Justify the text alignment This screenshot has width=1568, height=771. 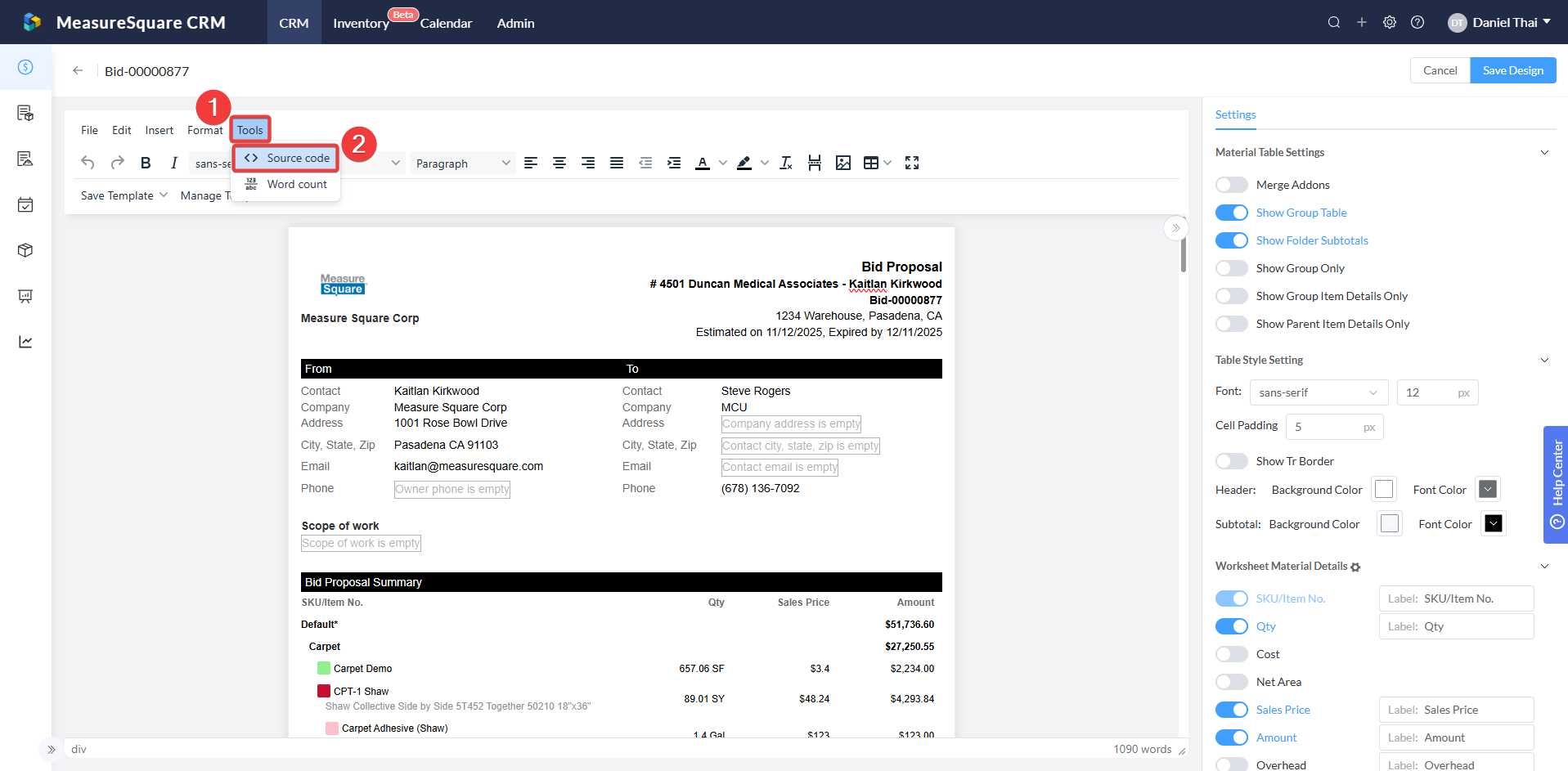[617, 163]
